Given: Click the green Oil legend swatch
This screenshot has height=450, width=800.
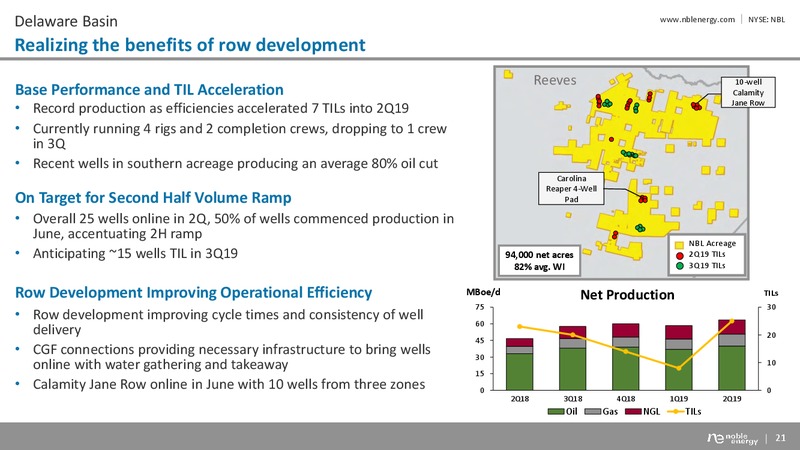Looking at the screenshot, I should (556, 411).
